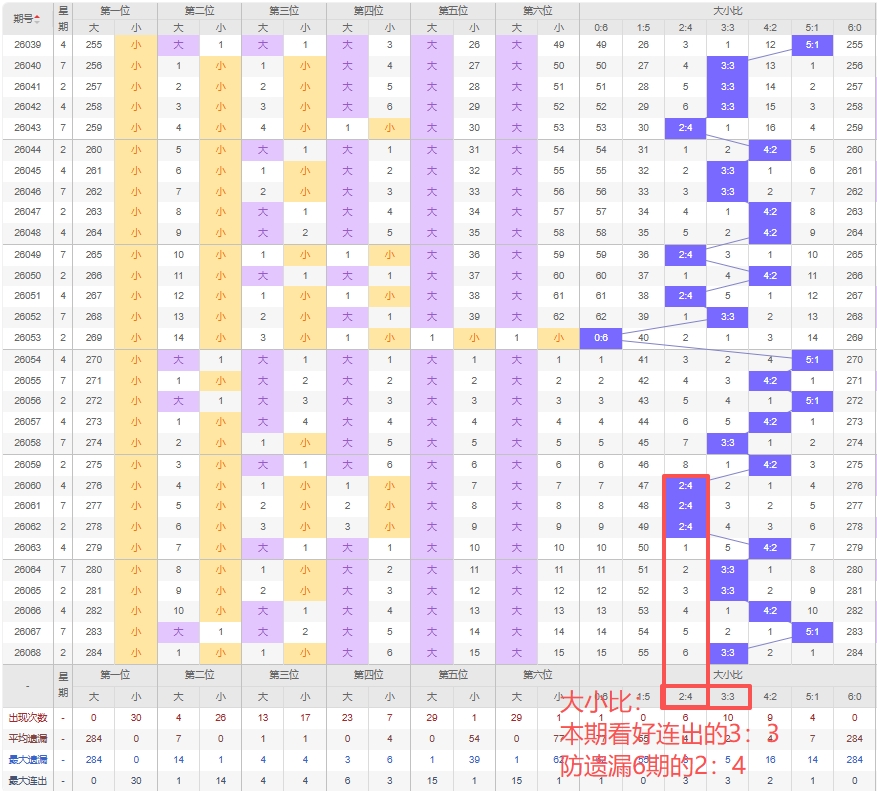Click the bottom 第三位 header cell
The width and height of the screenshot is (877, 791).
coord(284,675)
